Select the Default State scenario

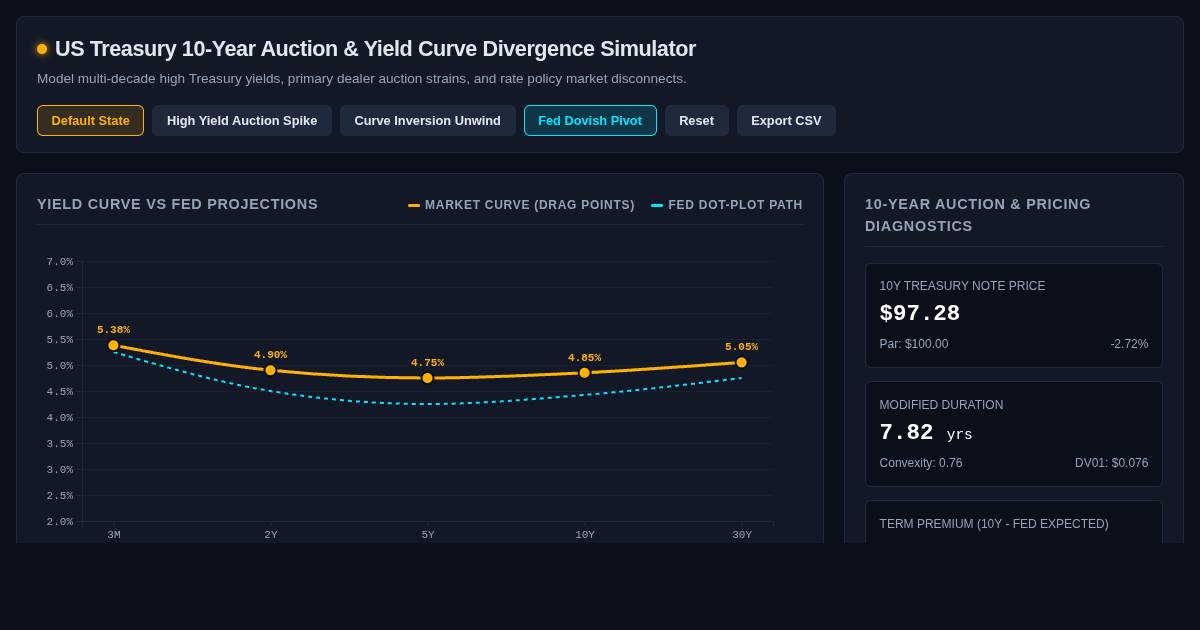pos(90,121)
